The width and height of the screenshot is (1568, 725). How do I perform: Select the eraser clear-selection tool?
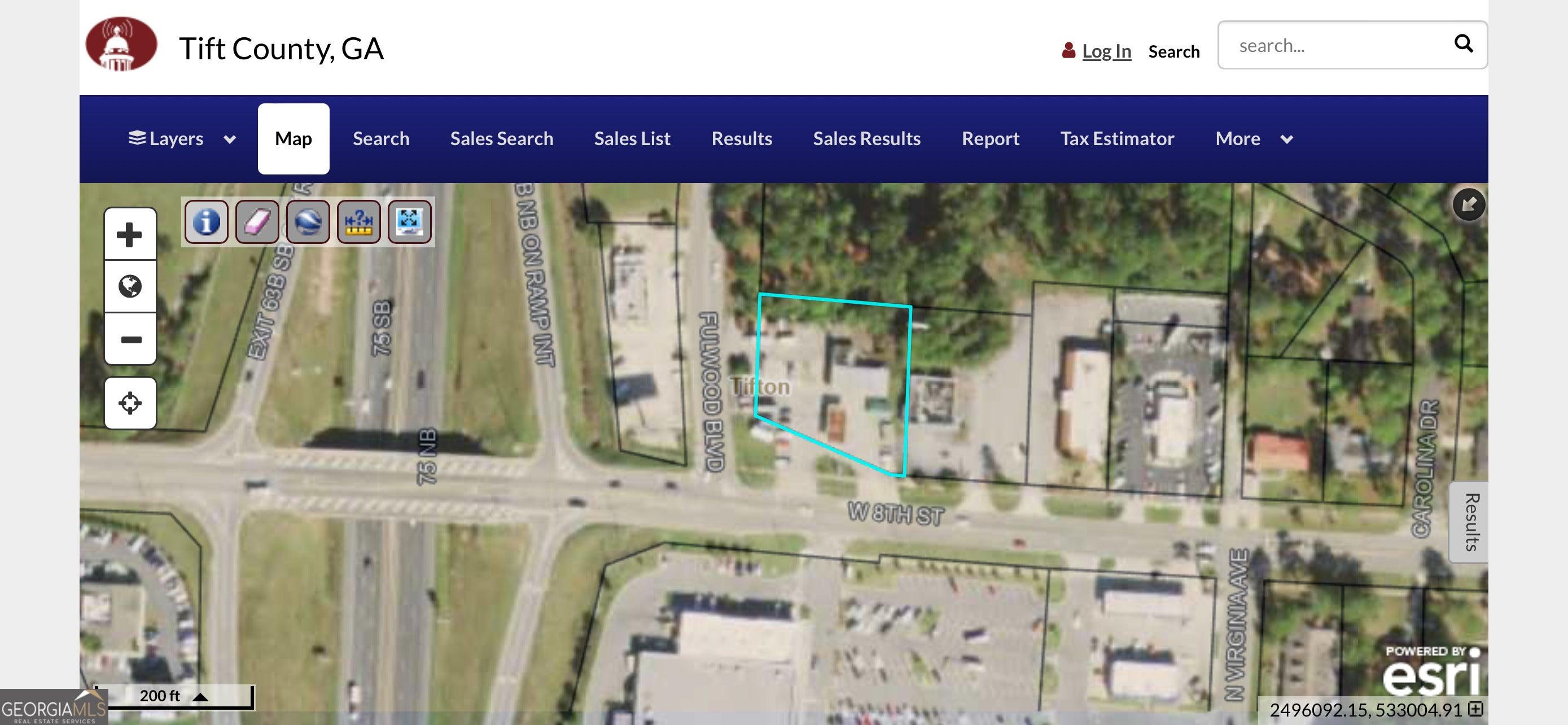pos(257,221)
